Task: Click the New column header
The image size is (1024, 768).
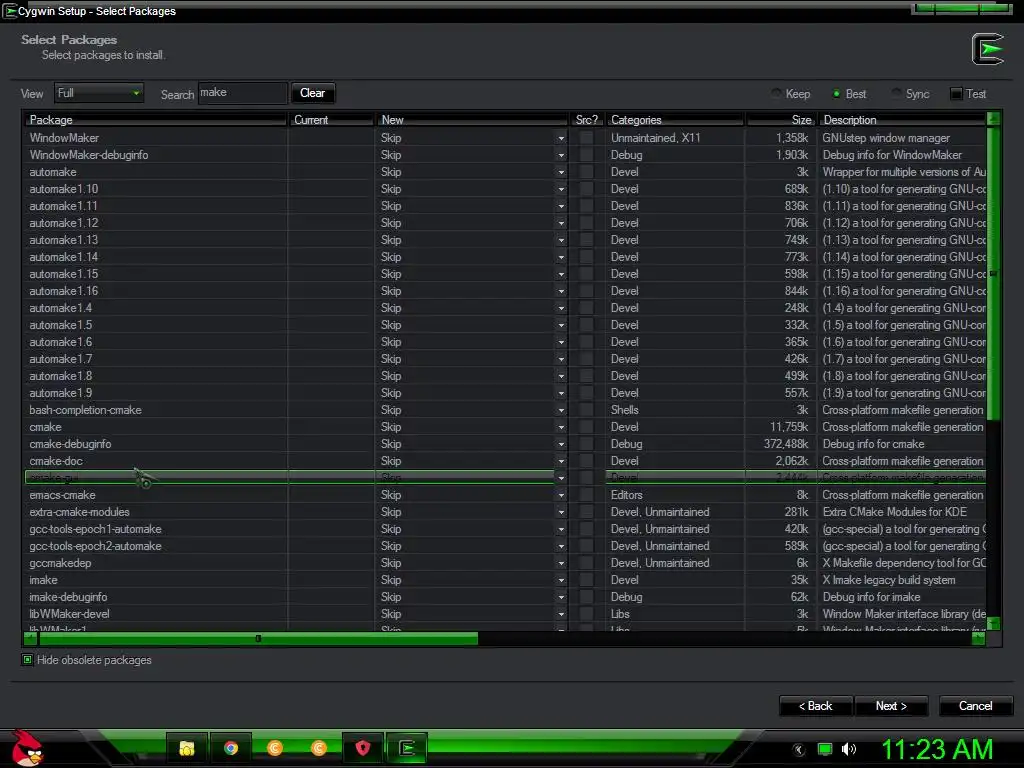Action: (x=472, y=120)
